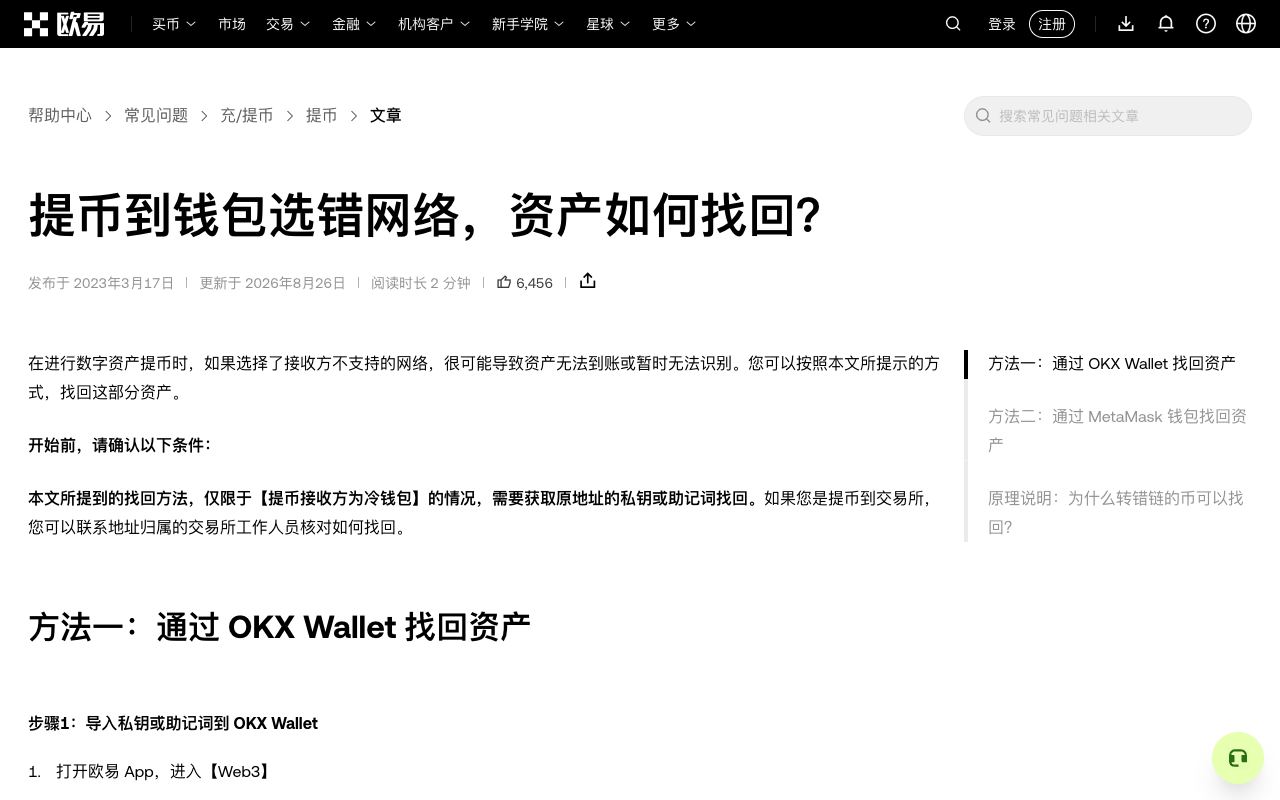
Task: Share the article via share icon
Action: 588,281
